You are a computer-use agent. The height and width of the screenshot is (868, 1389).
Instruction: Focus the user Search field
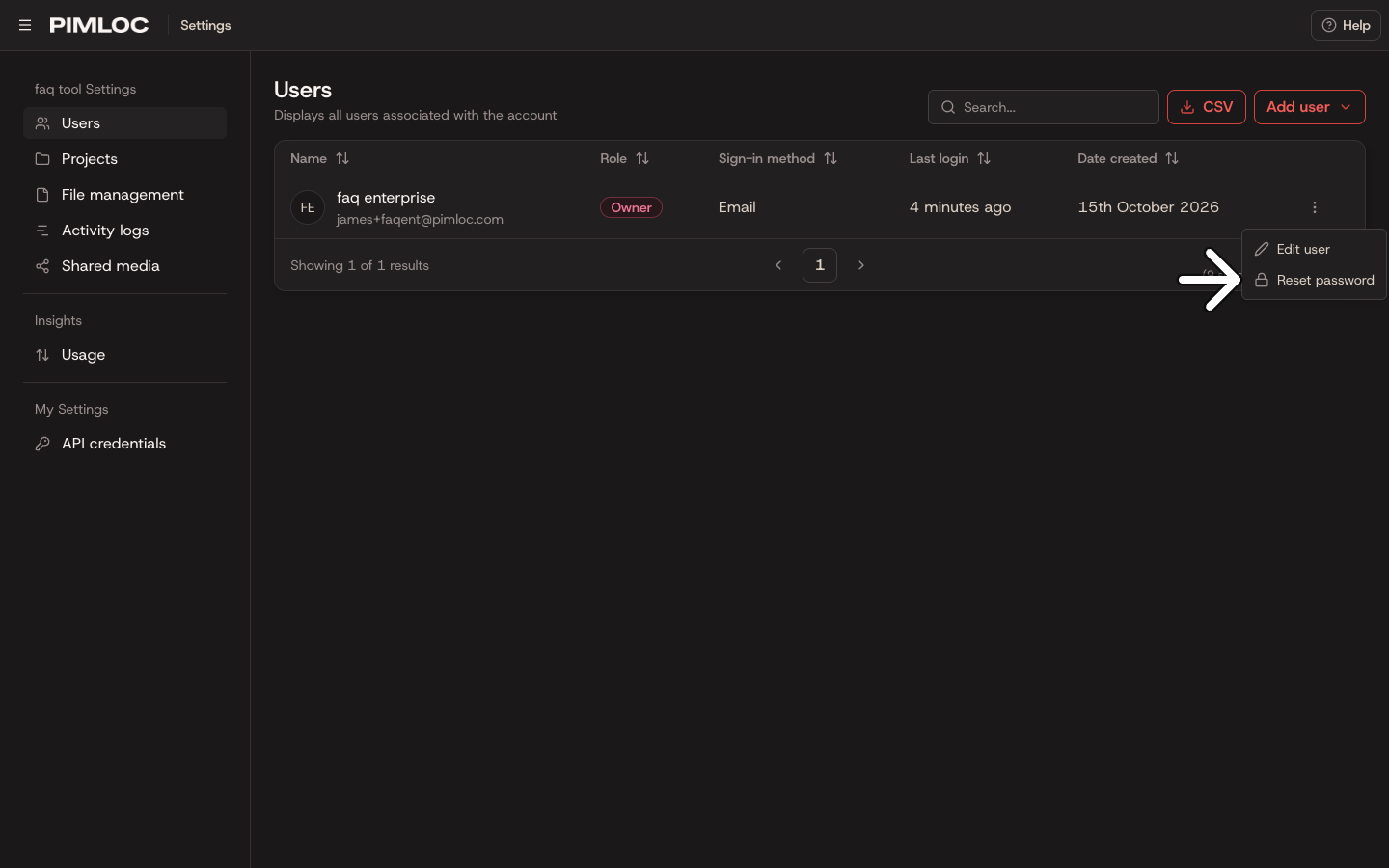click(x=1044, y=107)
